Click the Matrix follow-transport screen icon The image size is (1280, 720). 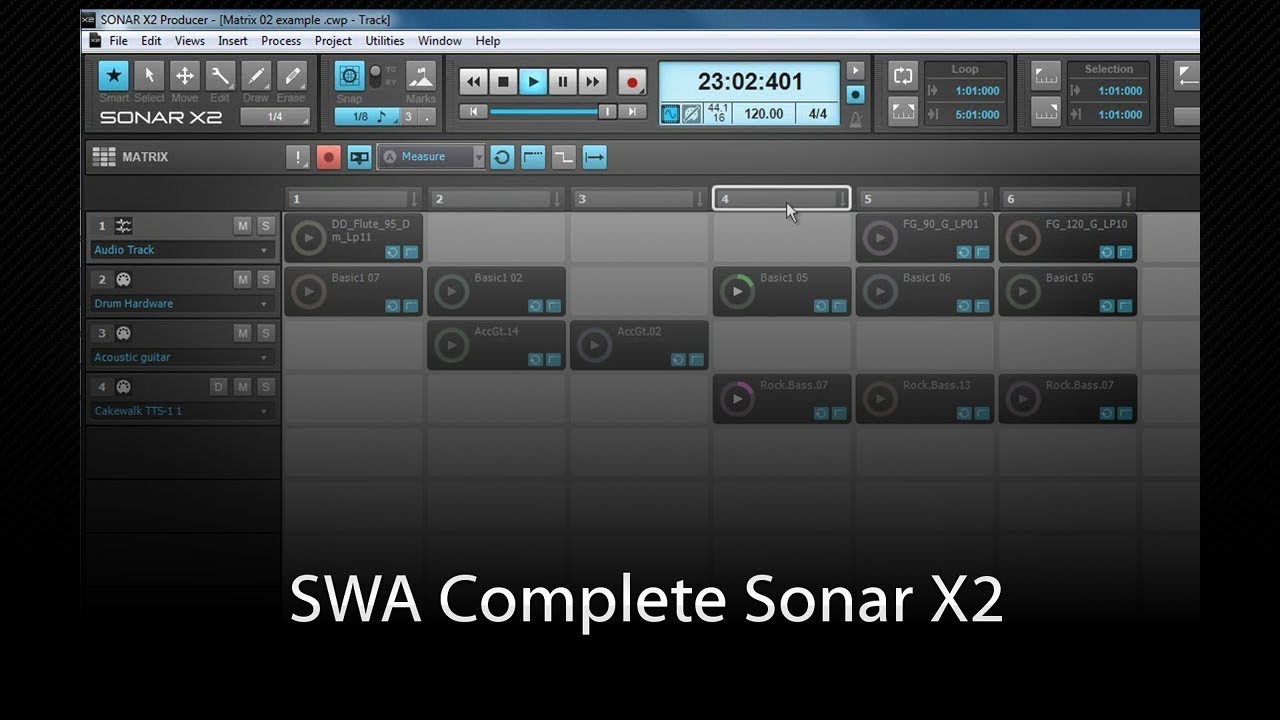click(359, 157)
